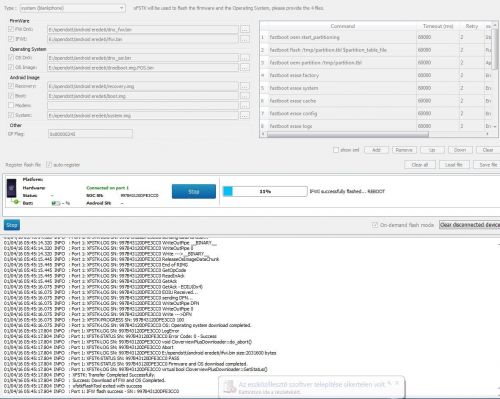Browse for the OS Dnx file
500x399 pixels.
(245, 58)
